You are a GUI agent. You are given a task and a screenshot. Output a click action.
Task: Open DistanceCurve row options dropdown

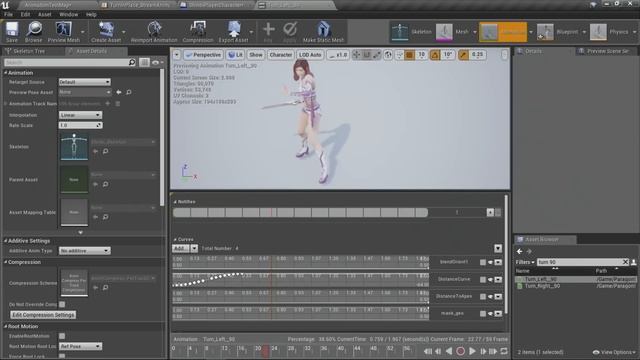(x=498, y=280)
